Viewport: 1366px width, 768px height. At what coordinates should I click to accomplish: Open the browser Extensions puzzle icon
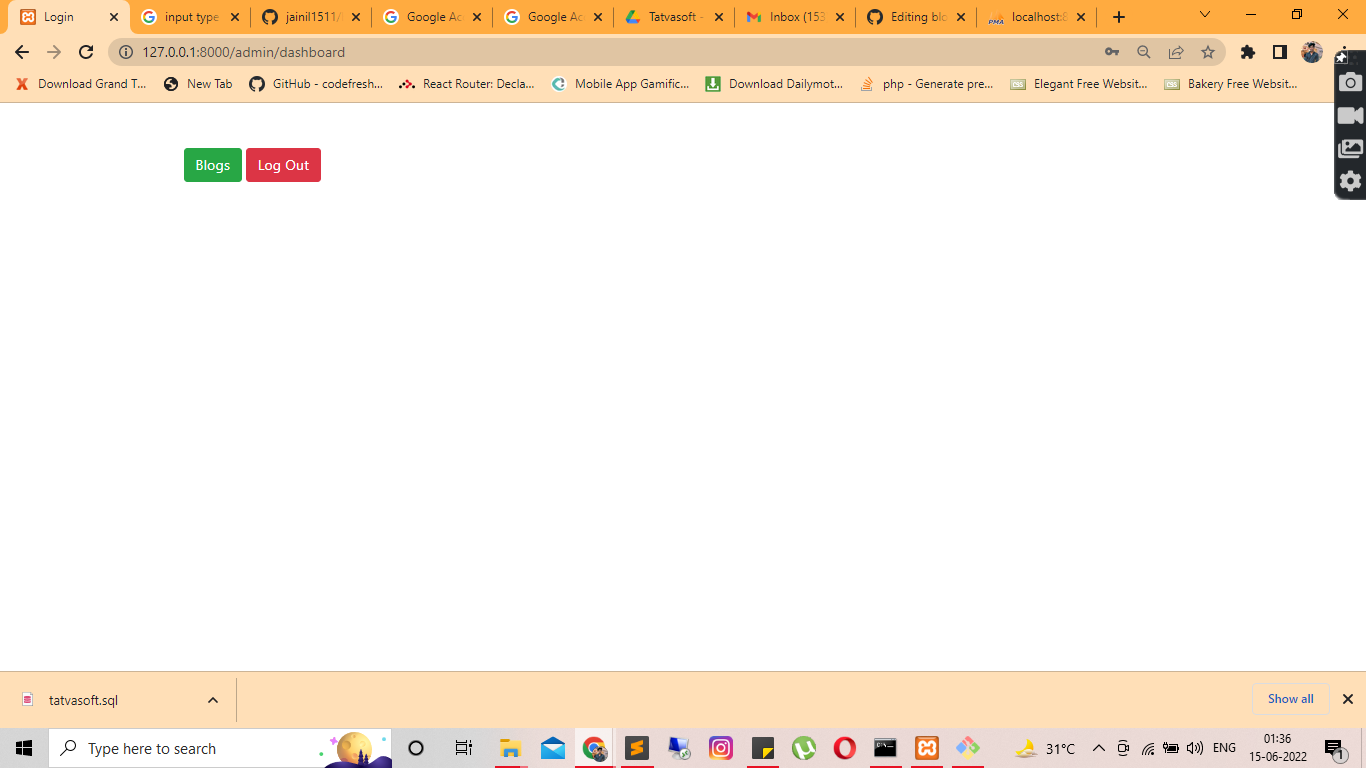click(x=1248, y=52)
